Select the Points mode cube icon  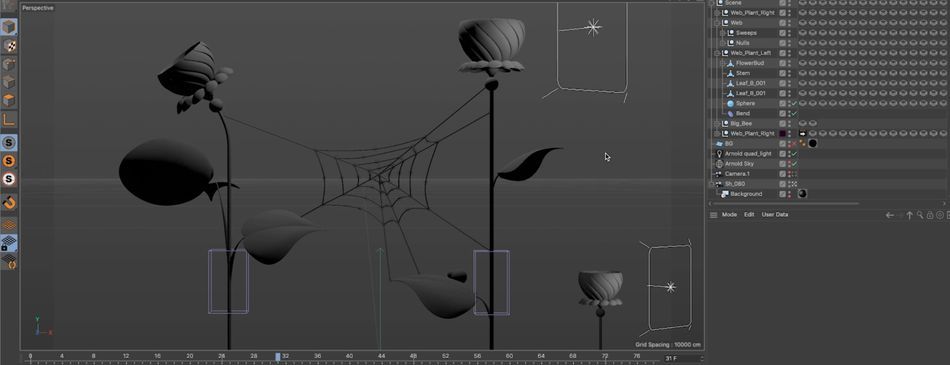click(x=8, y=64)
